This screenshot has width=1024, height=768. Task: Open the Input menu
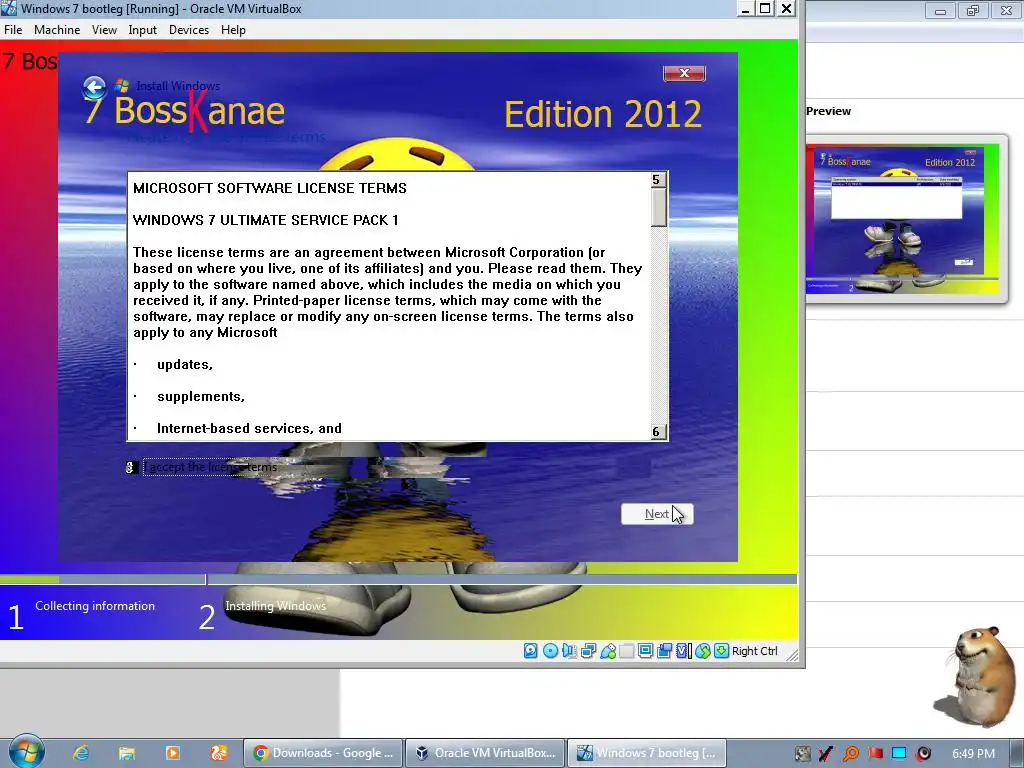142,29
